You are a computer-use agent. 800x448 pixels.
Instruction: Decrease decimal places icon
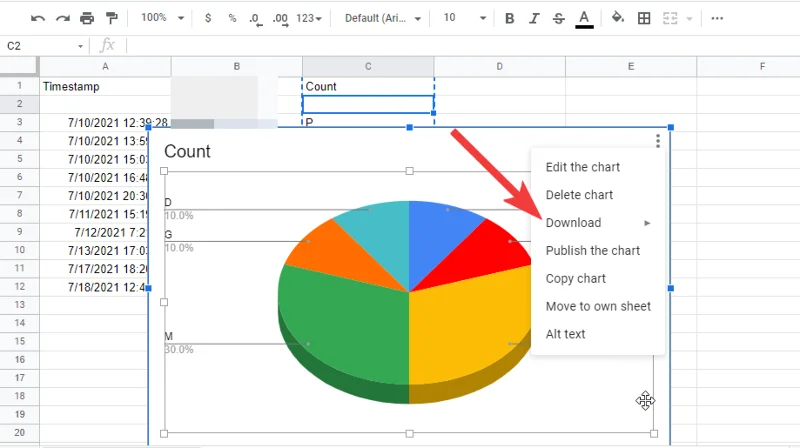pyautogui.click(x=256, y=19)
